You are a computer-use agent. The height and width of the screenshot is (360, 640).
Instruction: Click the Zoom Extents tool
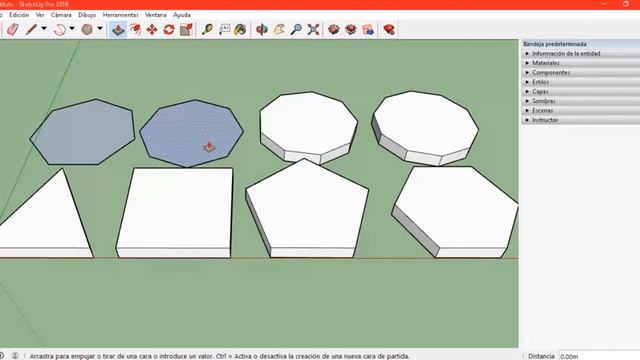tap(313, 29)
